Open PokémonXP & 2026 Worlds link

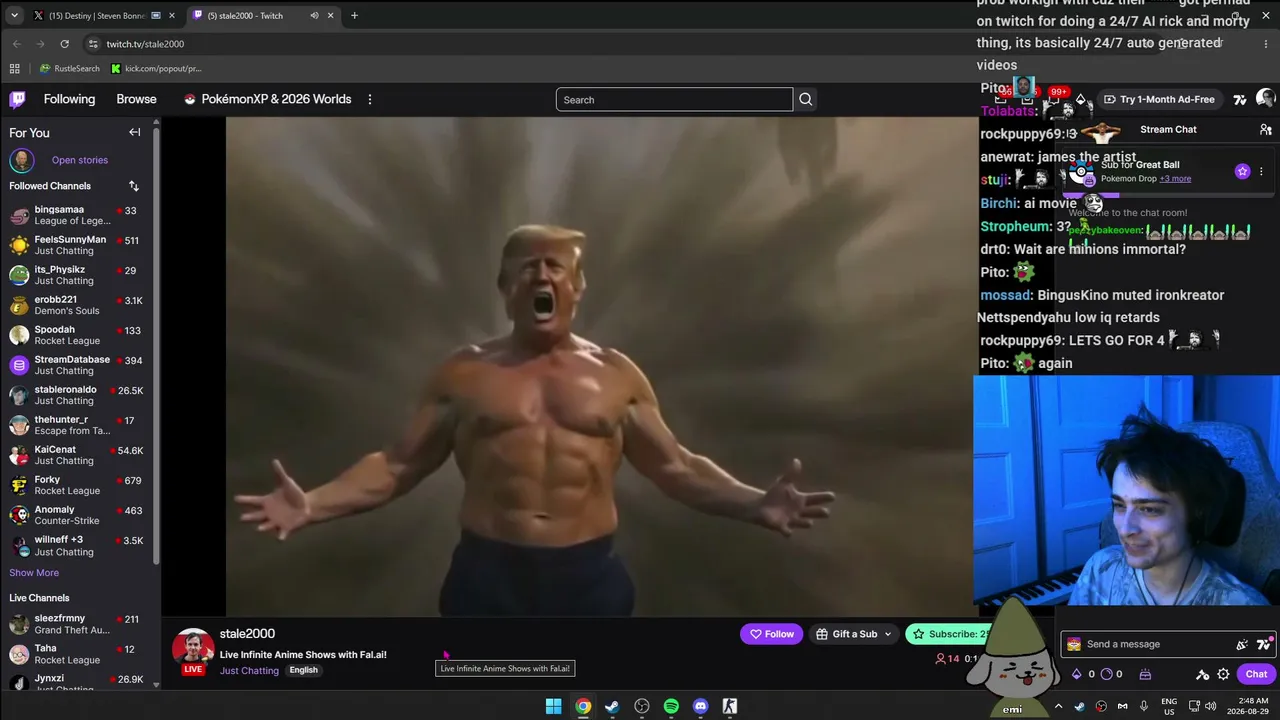pyautogui.click(x=267, y=99)
